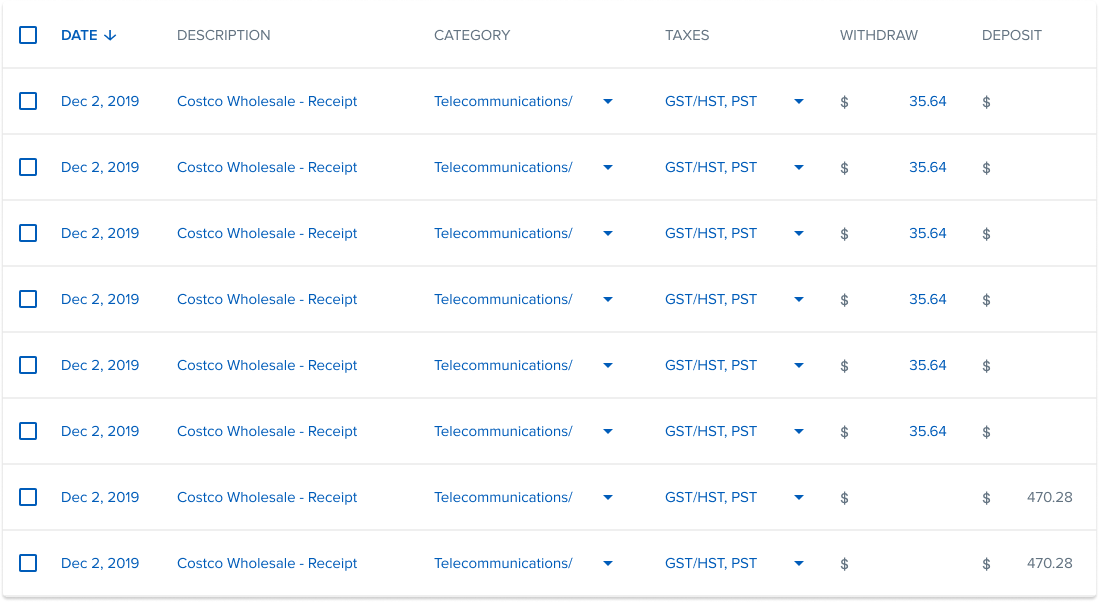Tick the select-all checkbox in the header row
1099x602 pixels.
28,35
